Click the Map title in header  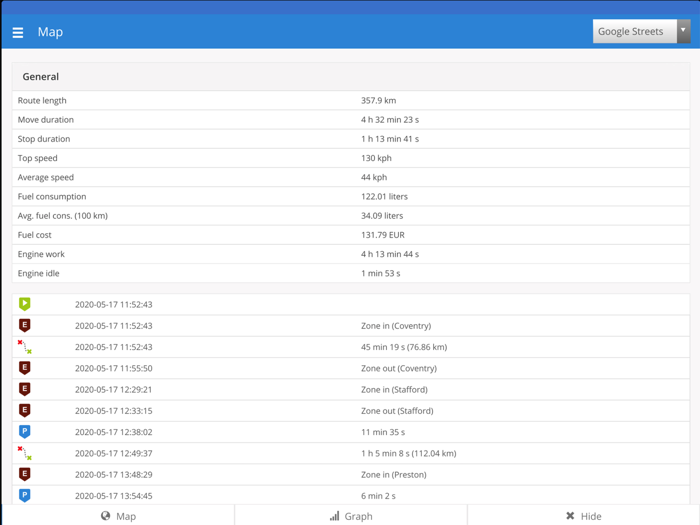50,32
